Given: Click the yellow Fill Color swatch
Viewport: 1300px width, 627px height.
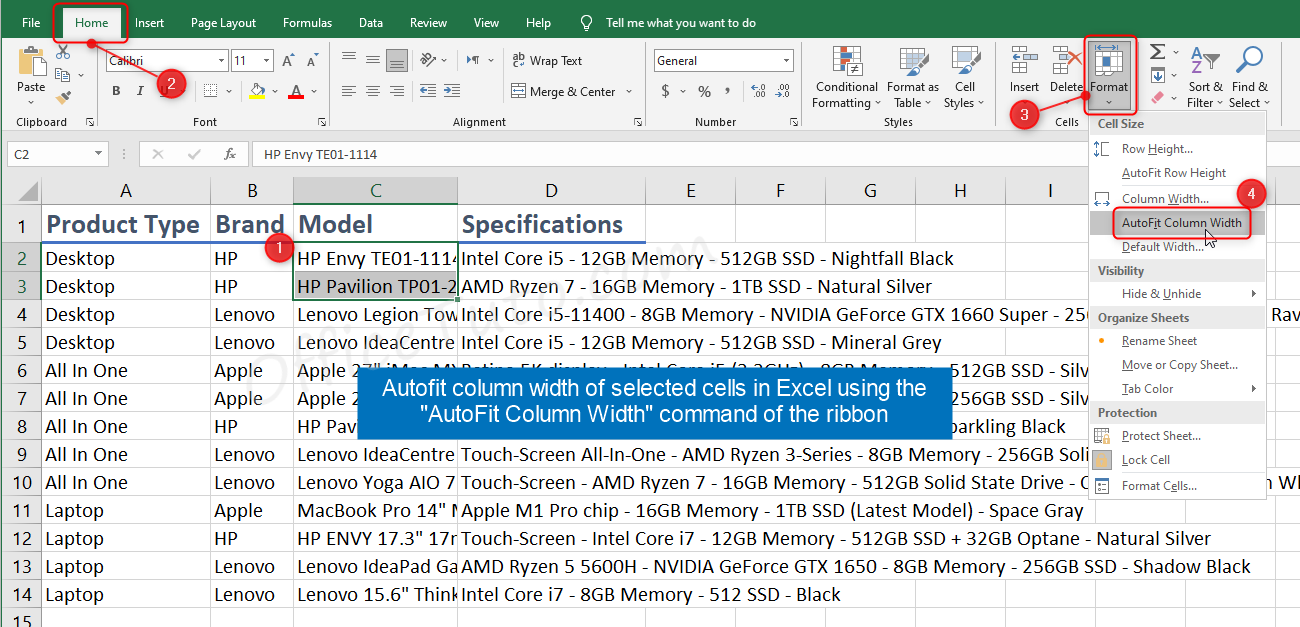Looking at the screenshot, I should tap(257, 92).
